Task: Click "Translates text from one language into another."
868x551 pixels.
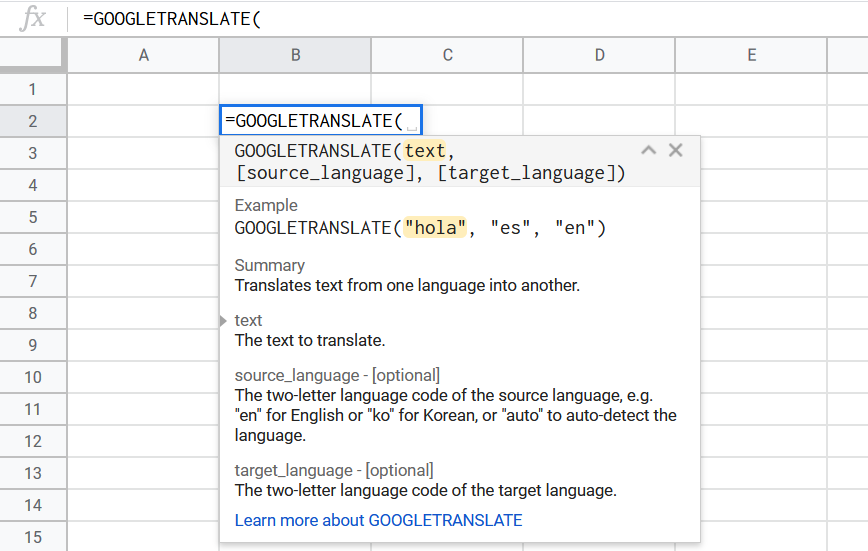Action: click(x=407, y=285)
